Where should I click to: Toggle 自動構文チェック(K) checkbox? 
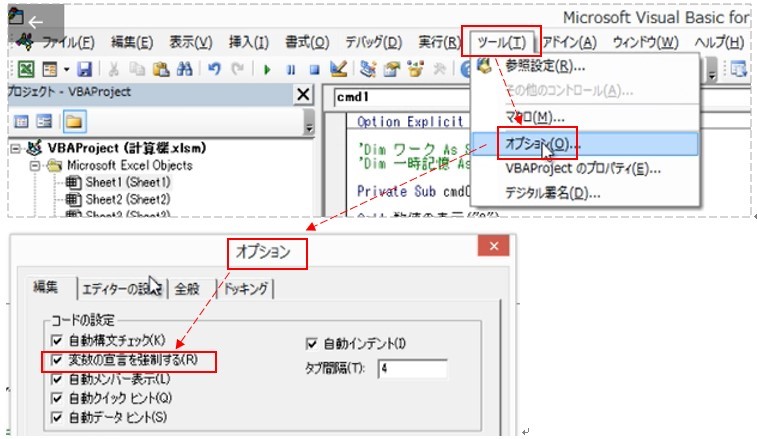coord(55,341)
